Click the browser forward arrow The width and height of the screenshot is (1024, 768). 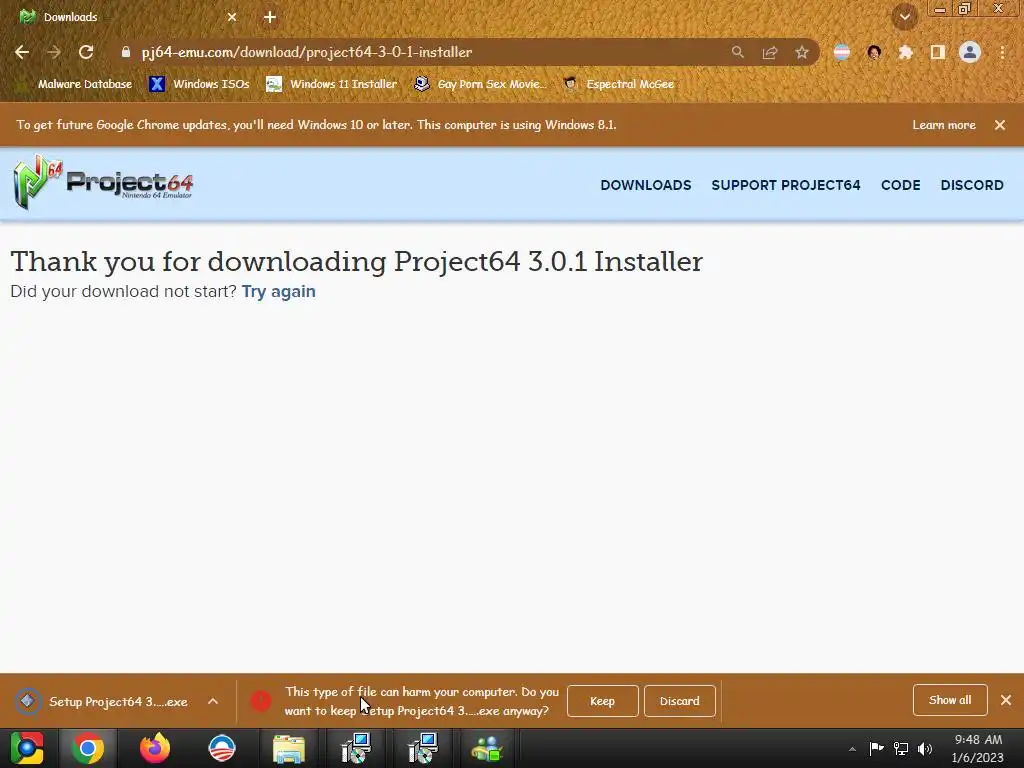[54, 52]
